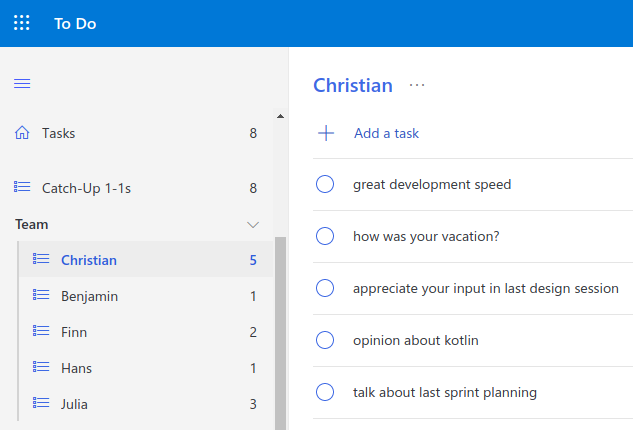Image resolution: width=633 pixels, height=430 pixels.
Task: Tick the talk about last sprint planning circle
Action: coord(325,392)
